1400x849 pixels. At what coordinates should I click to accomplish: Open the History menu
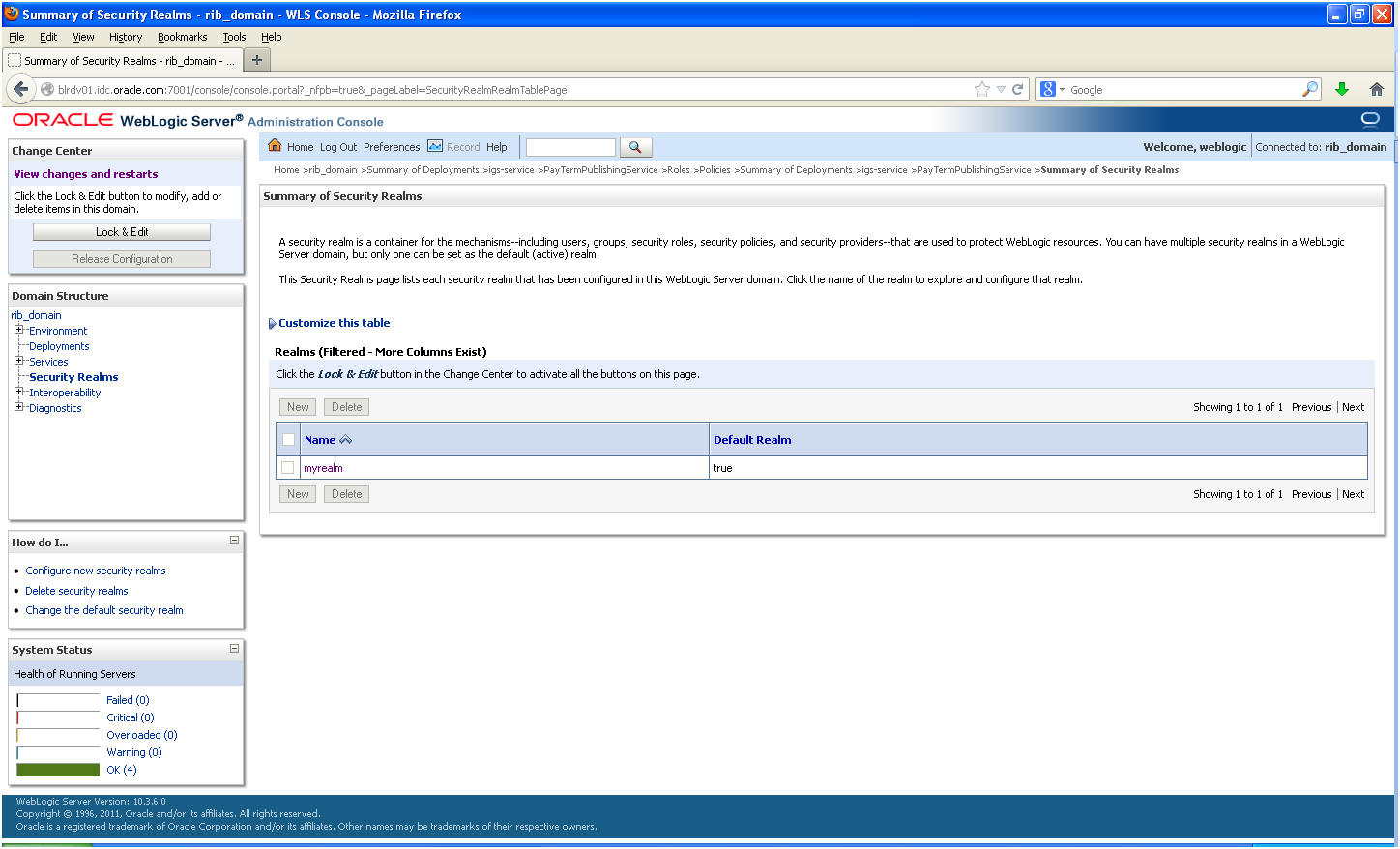(x=126, y=37)
